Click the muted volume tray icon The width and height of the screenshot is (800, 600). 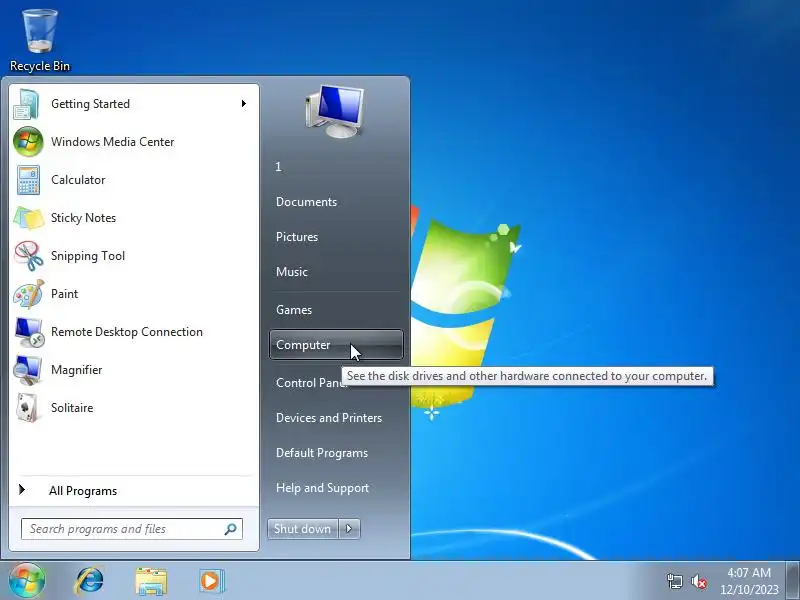(699, 581)
